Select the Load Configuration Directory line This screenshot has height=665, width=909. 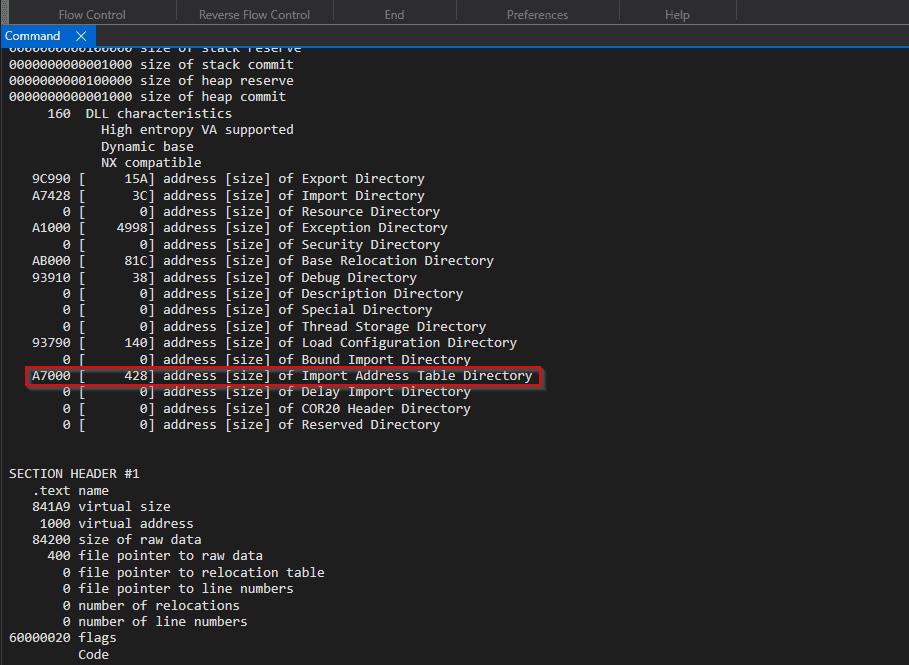coord(275,343)
